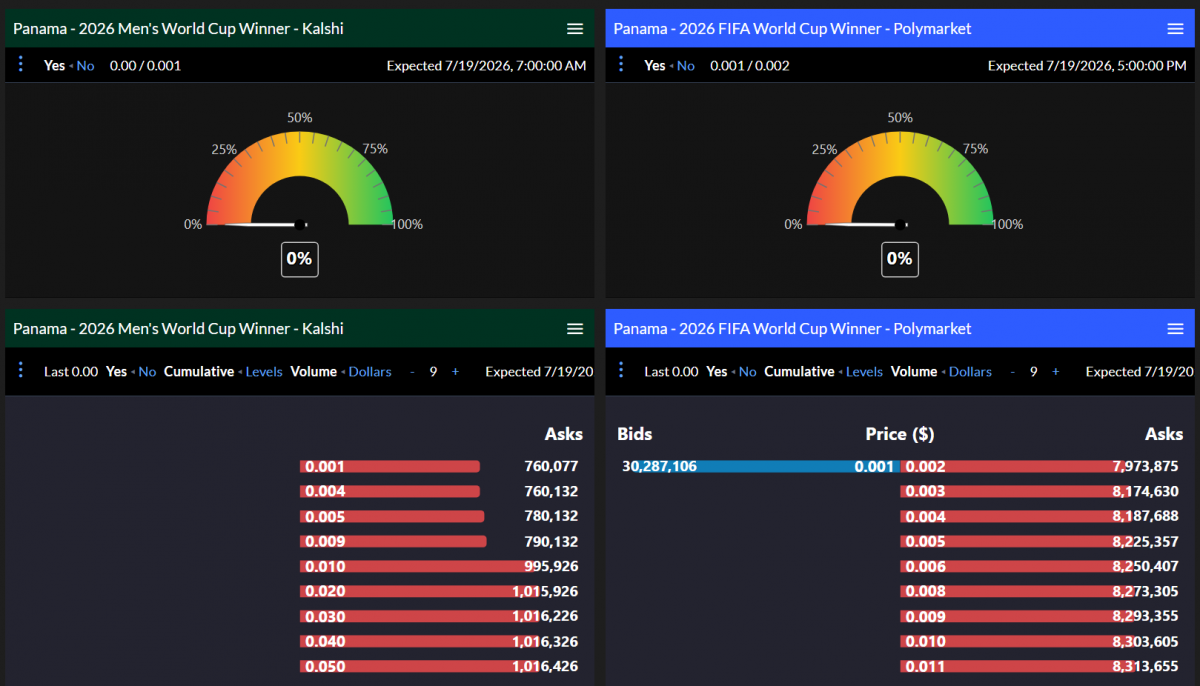The image size is (1200, 686).
Task: Click Last 0.00 in Kalshi order book
Action: (x=71, y=372)
